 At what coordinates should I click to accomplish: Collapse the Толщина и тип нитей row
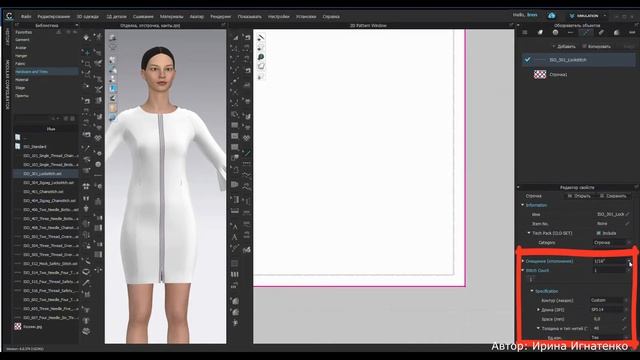(538, 328)
